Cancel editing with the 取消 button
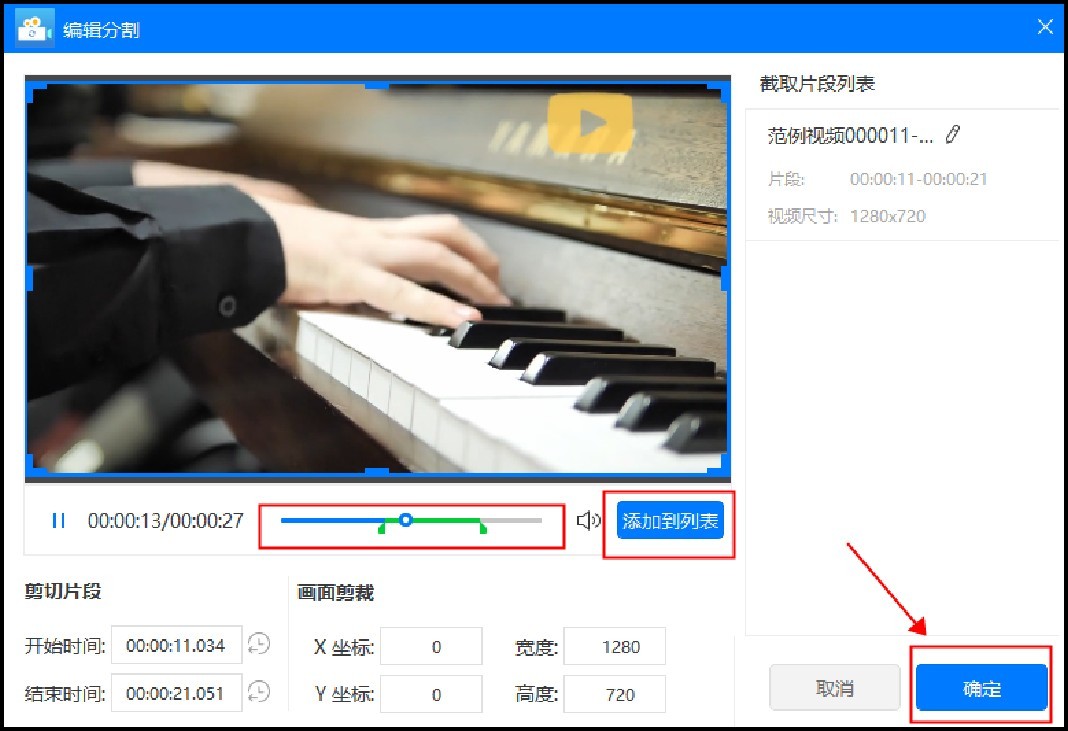 click(834, 688)
